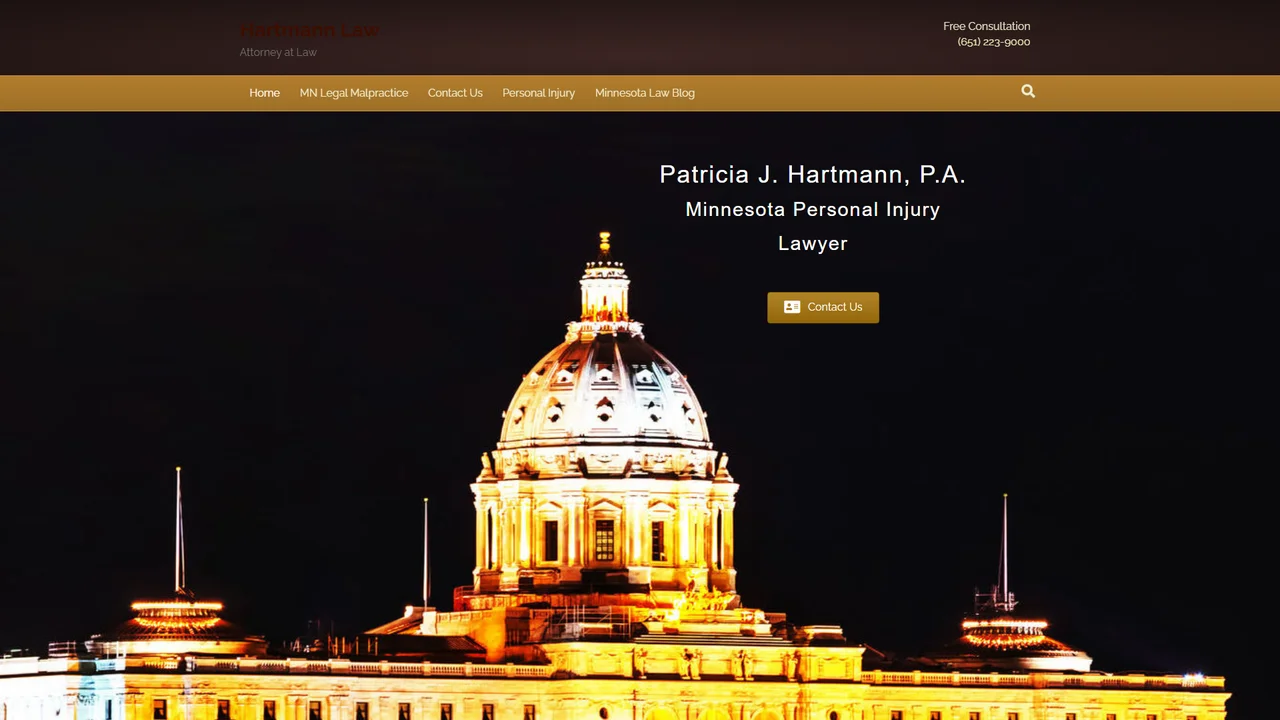
Task: Click the gold Contact Us button
Action: click(823, 307)
